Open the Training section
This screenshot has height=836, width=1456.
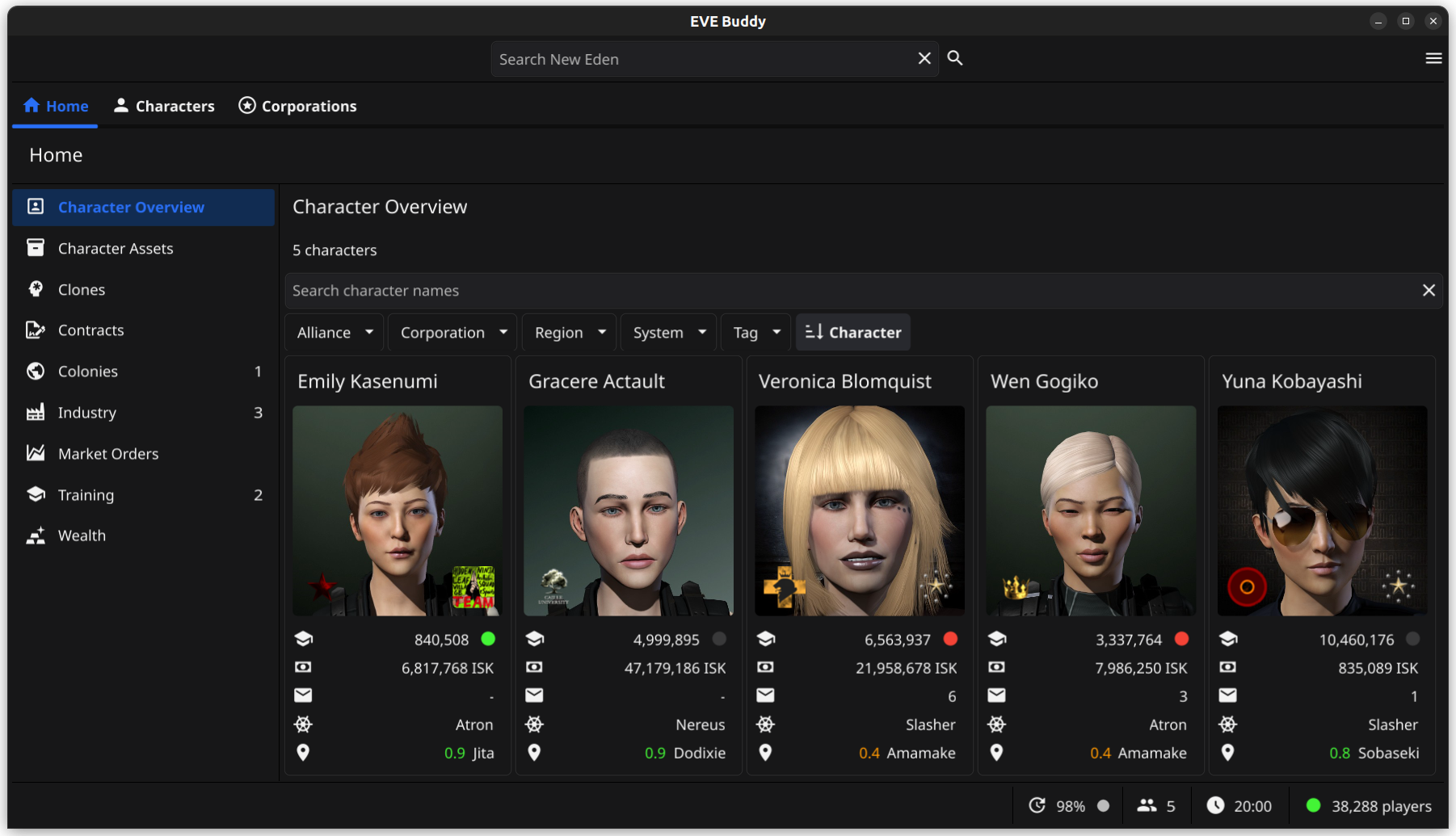86,495
